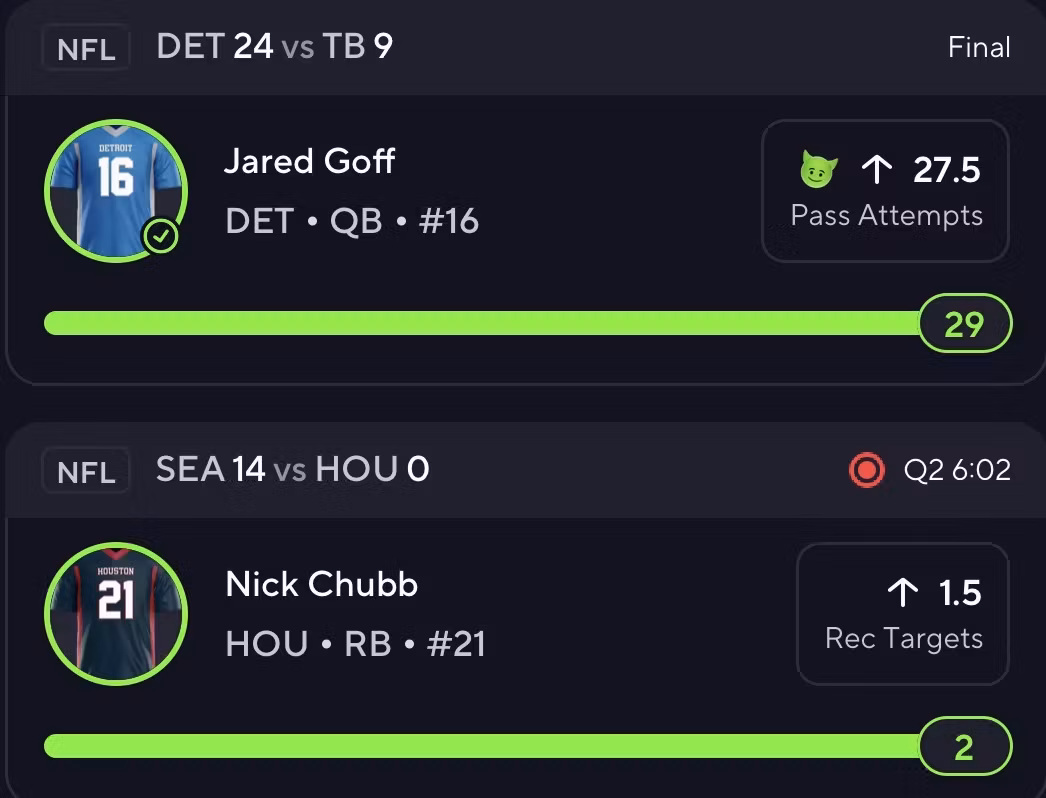Click the Nick Chubb player name
1046x798 pixels.
point(321,584)
